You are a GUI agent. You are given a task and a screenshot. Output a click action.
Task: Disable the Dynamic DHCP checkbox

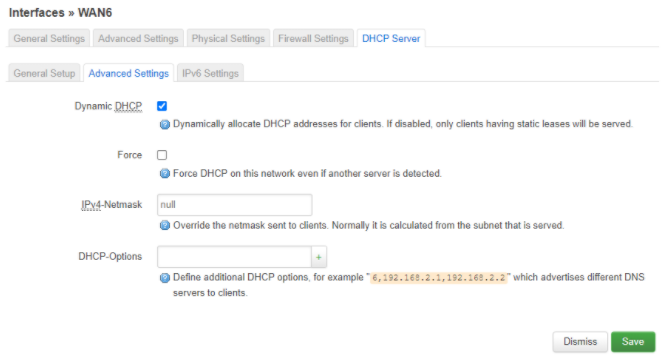coord(162,106)
